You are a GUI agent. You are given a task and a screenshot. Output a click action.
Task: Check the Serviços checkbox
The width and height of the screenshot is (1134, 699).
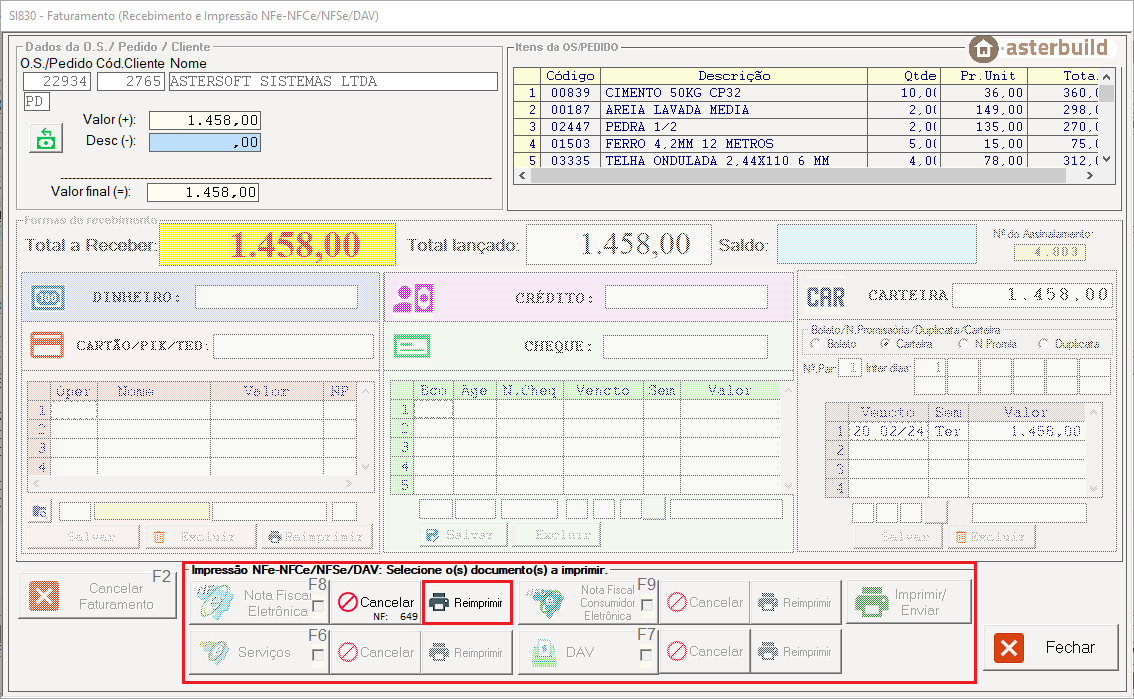318,656
